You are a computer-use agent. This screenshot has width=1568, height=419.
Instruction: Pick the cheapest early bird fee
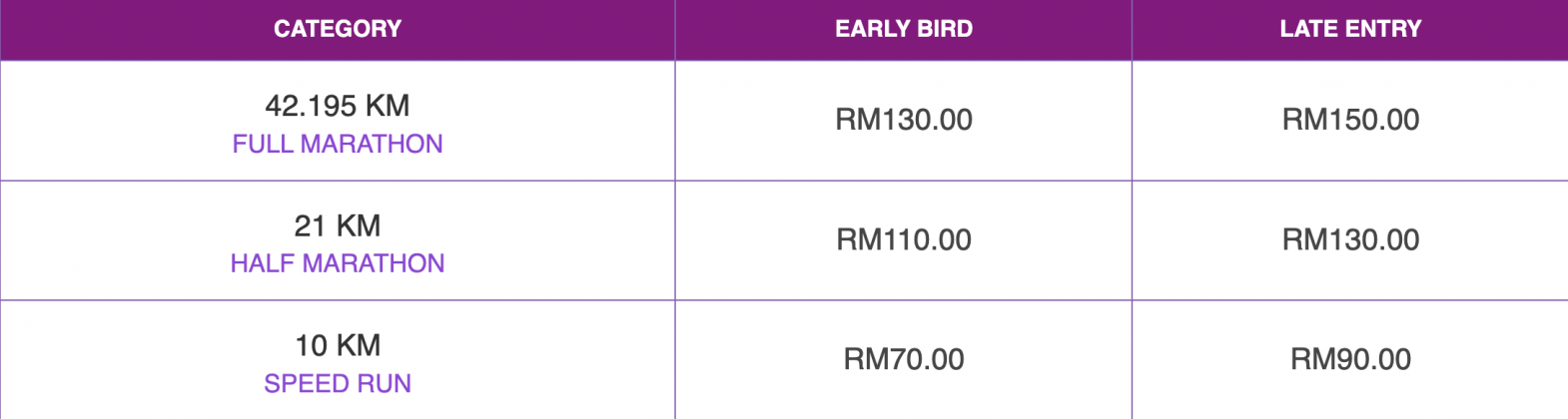[904, 359]
